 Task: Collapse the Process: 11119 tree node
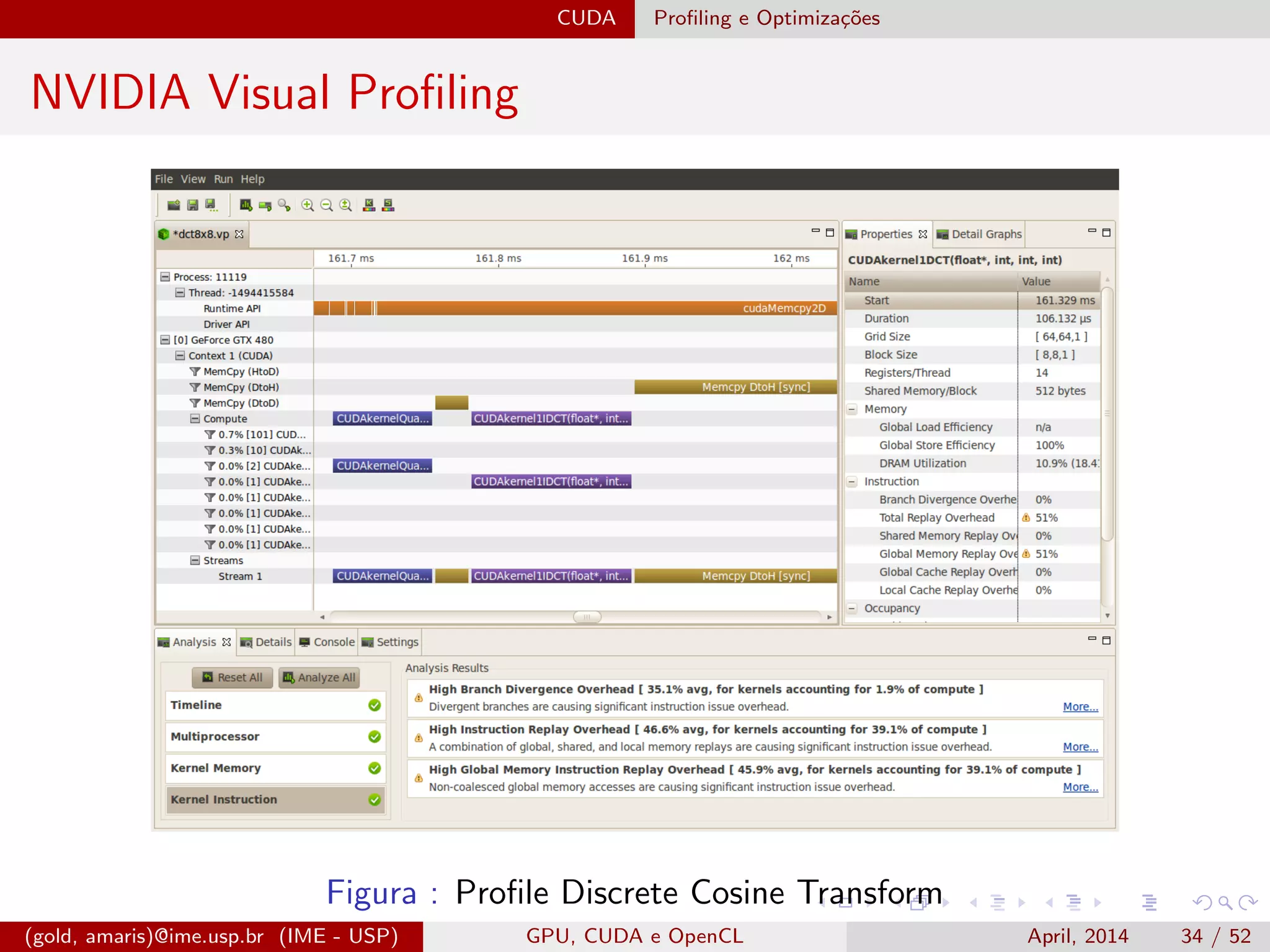pyautogui.click(x=165, y=277)
